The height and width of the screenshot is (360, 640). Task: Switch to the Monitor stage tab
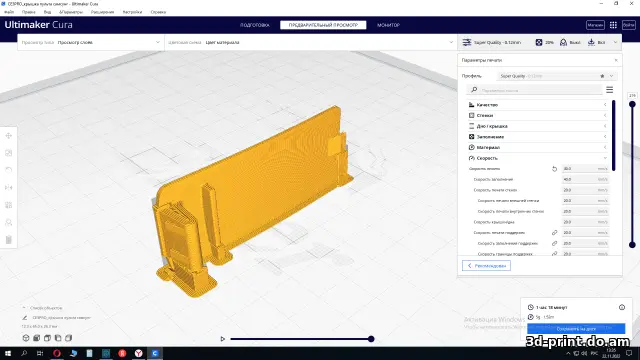(x=388, y=25)
